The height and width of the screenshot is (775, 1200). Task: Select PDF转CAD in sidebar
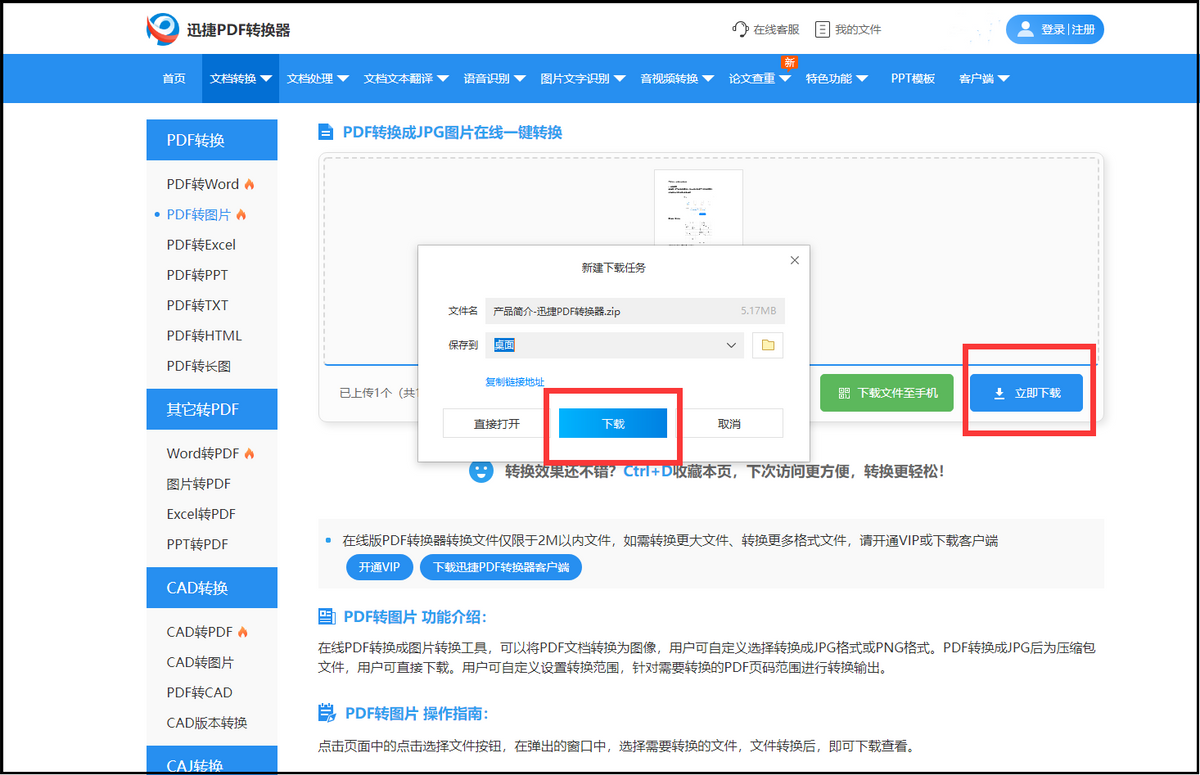[x=199, y=692]
